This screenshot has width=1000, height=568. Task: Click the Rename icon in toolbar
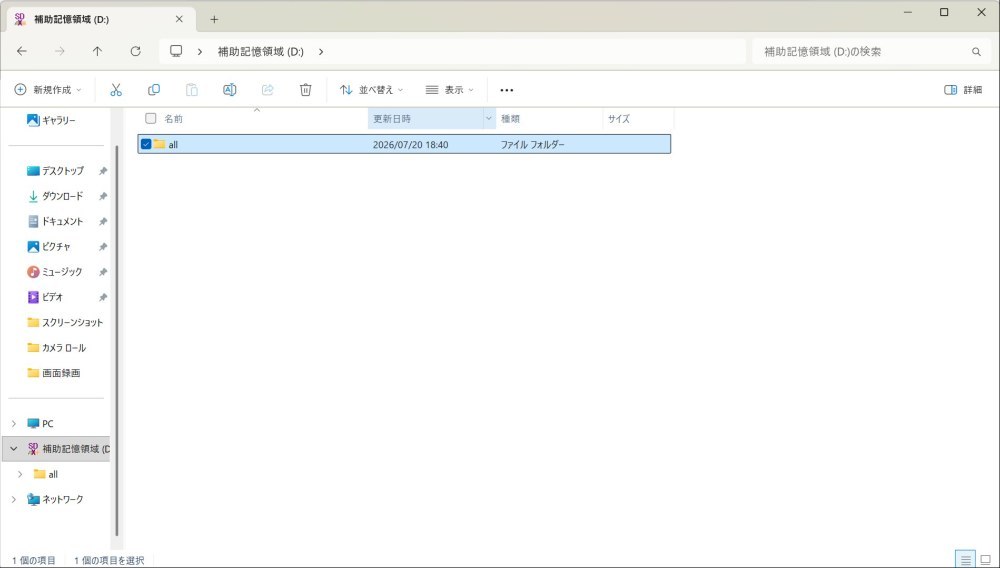coord(230,90)
